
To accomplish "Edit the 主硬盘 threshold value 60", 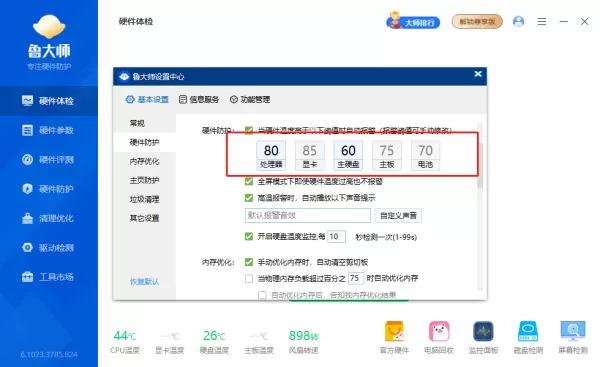I will coord(348,151).
